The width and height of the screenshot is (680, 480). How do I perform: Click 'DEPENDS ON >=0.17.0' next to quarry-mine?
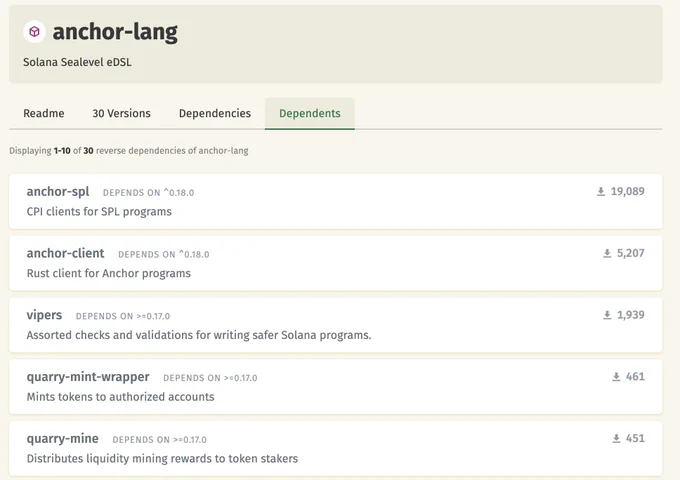click(x=160, y=440)
